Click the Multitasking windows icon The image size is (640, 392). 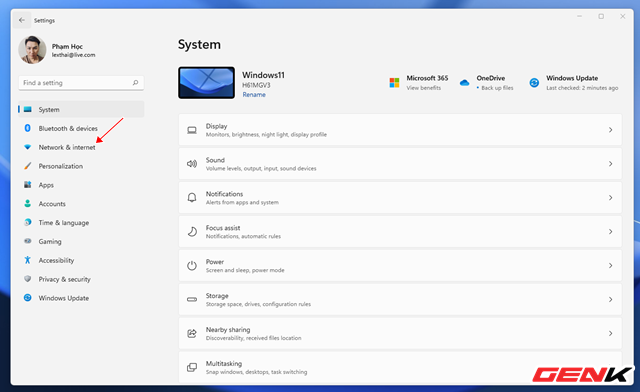[x=192, y=367]
